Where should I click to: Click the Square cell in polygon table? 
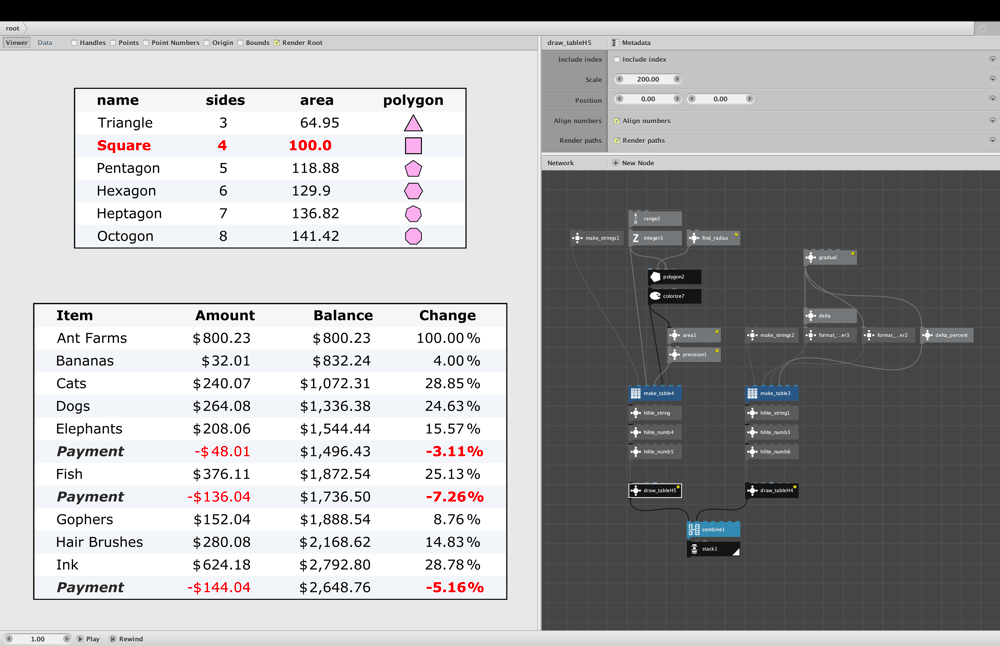pyautogui.click(x=124, y=145)
